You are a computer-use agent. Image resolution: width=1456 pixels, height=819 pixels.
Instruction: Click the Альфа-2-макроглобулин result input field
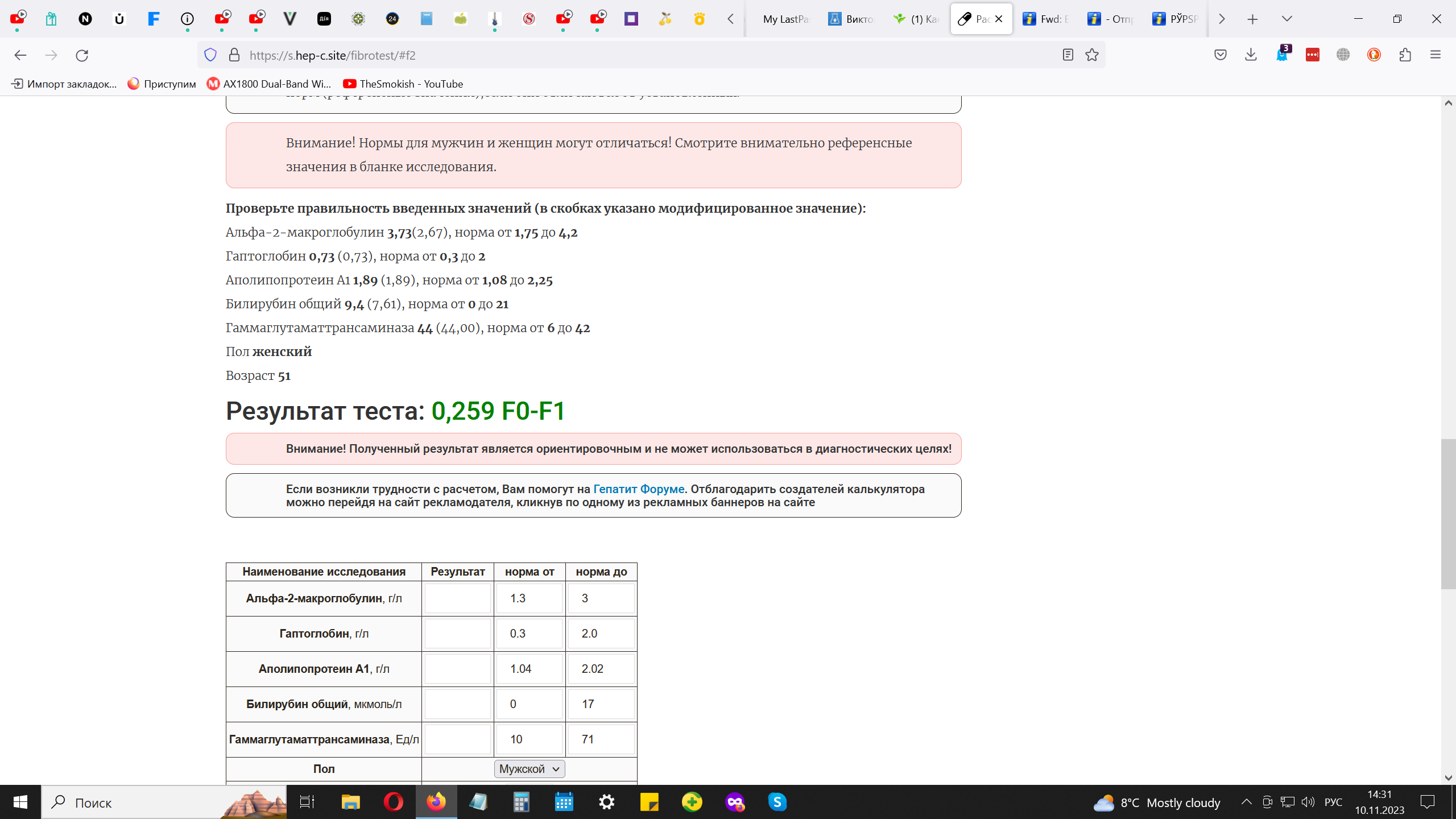[457, 598]
